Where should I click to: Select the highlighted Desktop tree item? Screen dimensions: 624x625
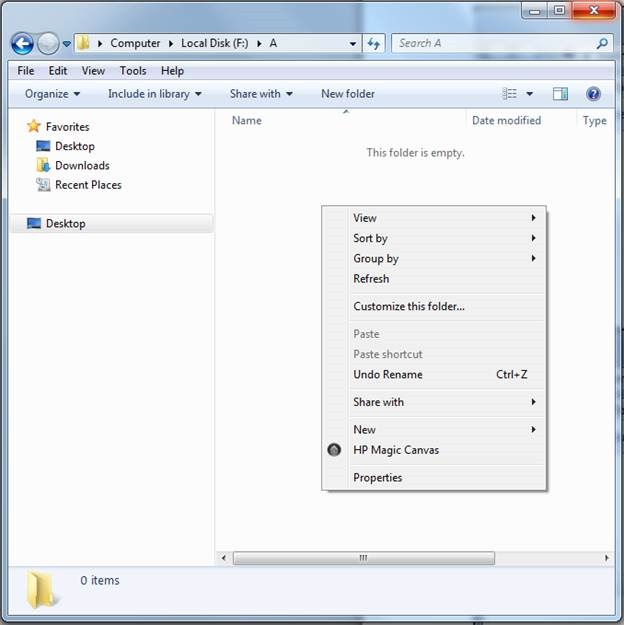tap(112, 224)
